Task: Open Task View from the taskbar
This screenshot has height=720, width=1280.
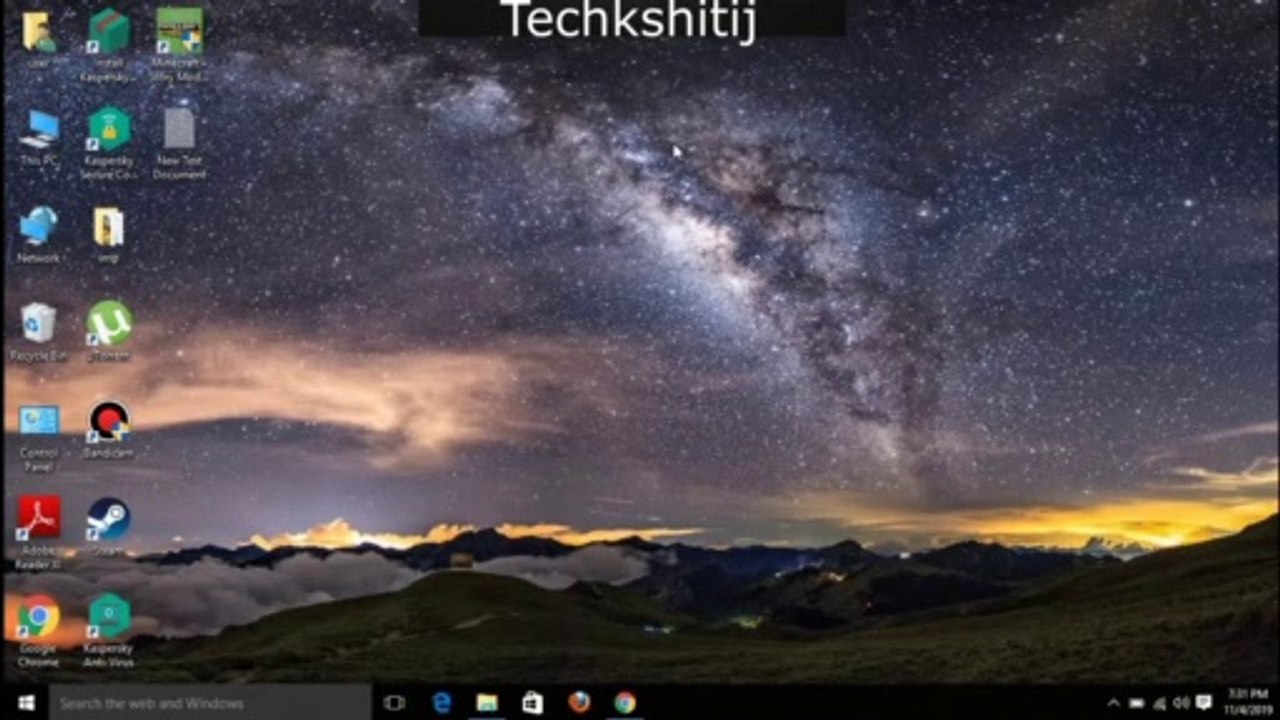Action: (394, 703)
